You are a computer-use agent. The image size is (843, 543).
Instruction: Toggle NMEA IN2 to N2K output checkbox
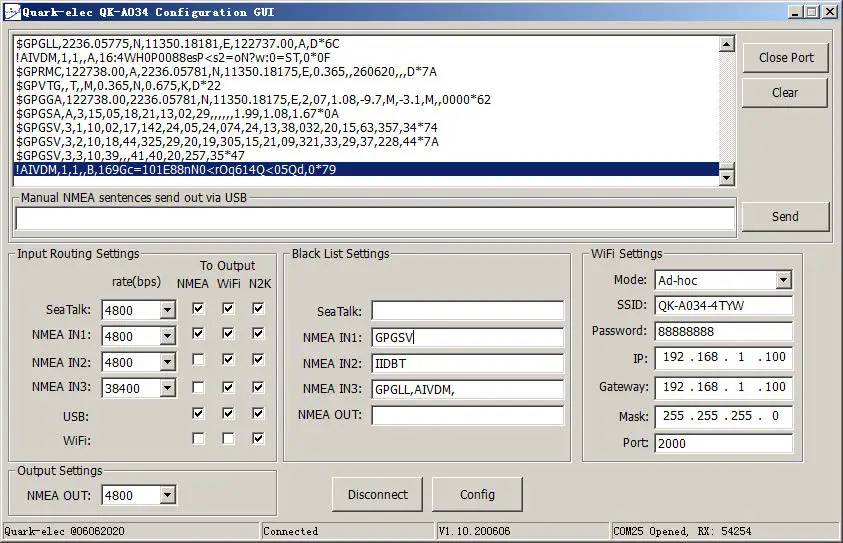tap(258, 359)
